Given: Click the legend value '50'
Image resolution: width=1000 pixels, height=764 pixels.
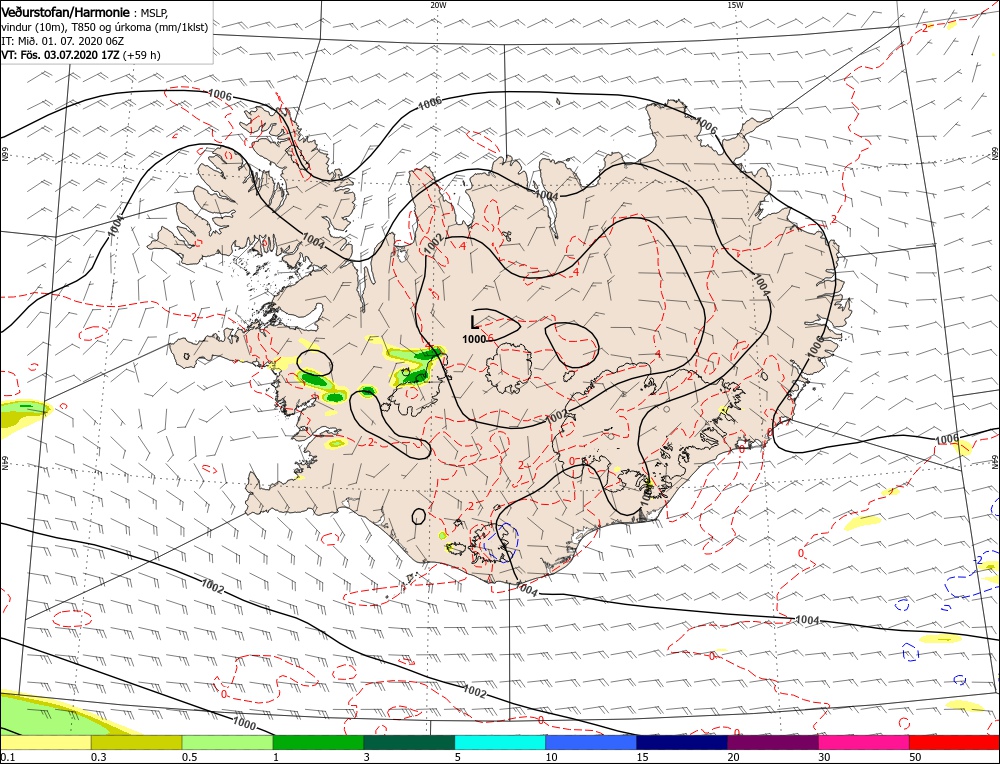Looking at the screenshot, I should (915, 757).
